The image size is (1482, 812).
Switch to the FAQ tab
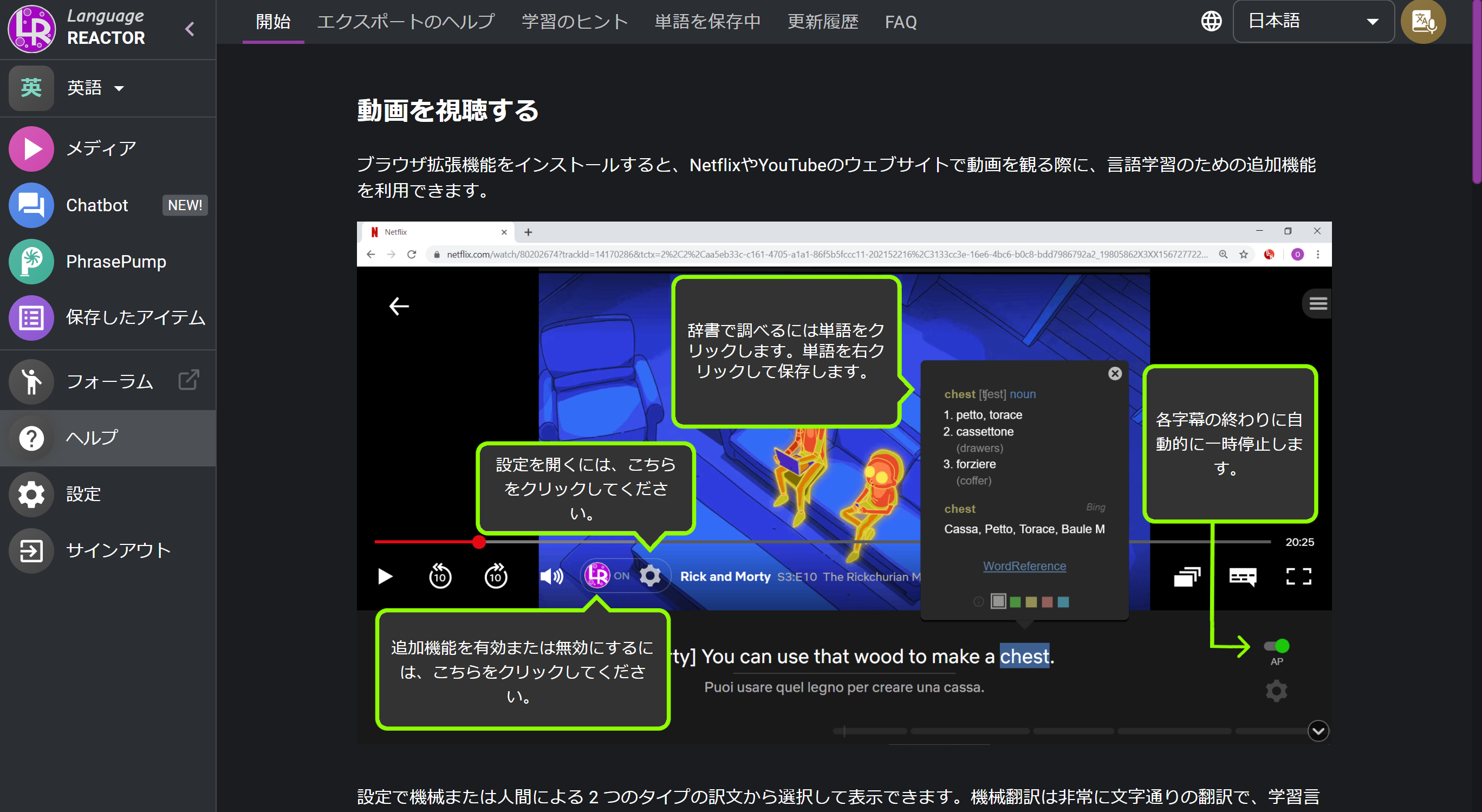(x=900, y=22)
